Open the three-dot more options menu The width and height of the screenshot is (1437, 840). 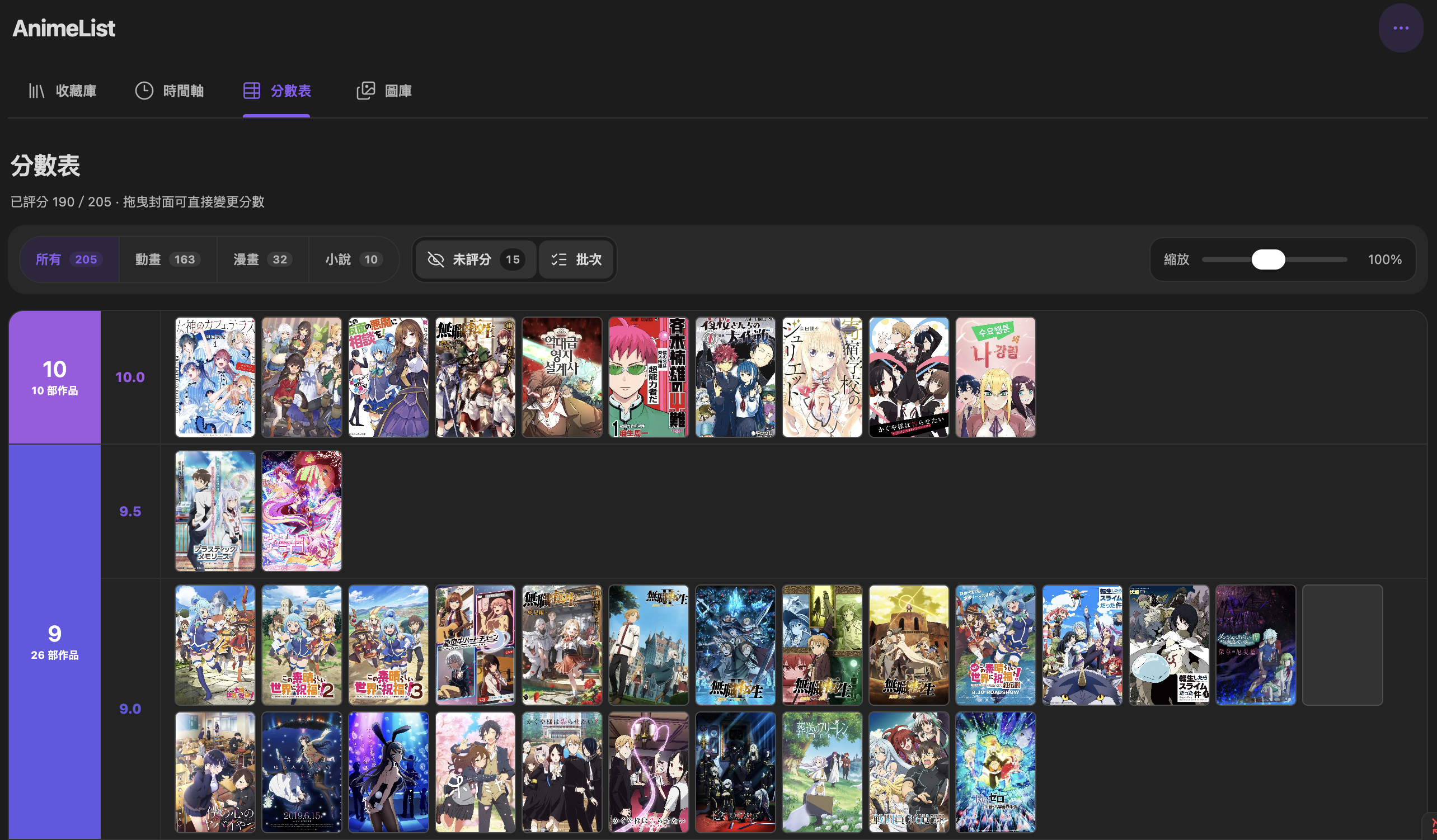[x=1400, y=28]
